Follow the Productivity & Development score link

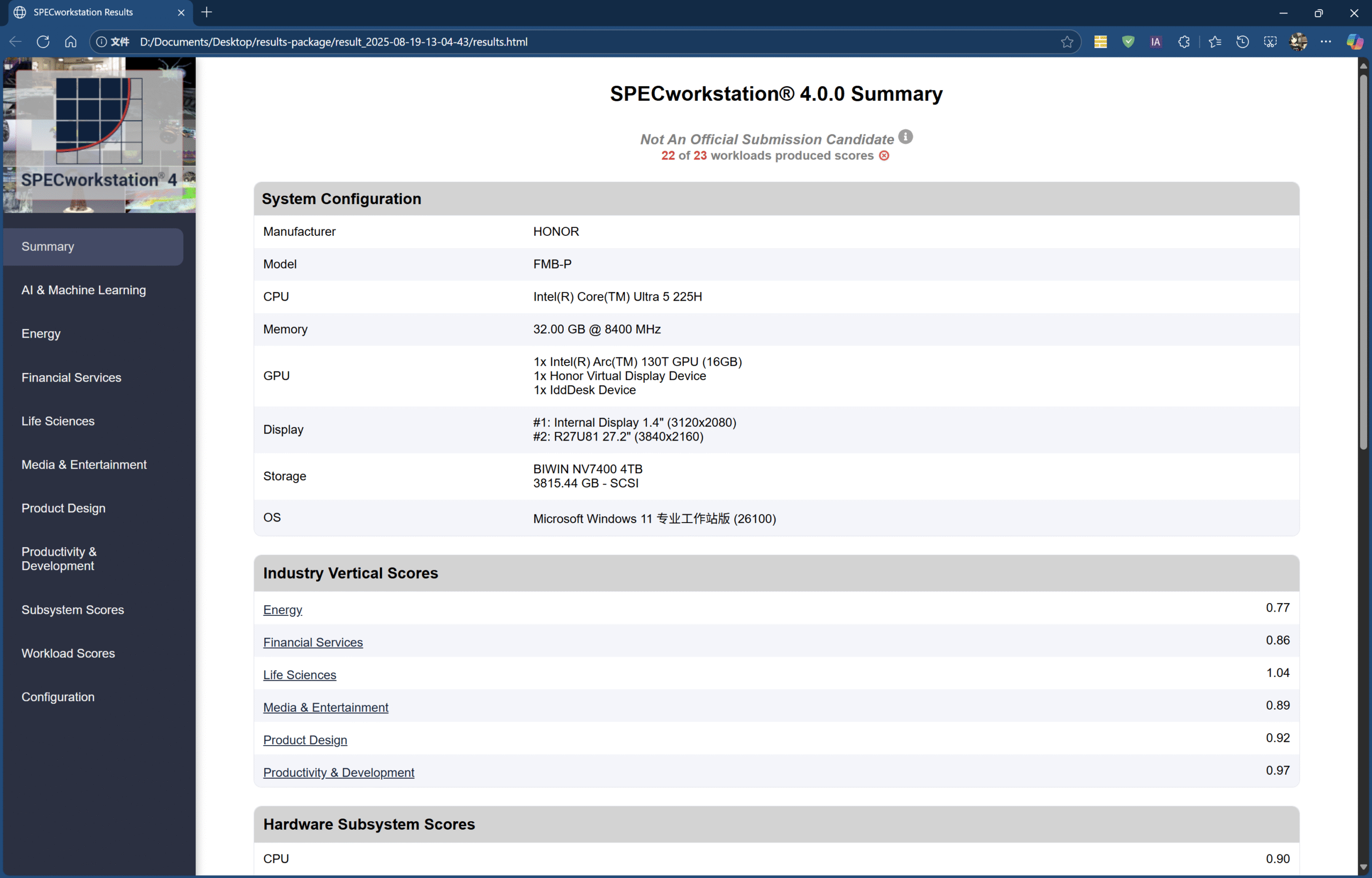(x=339, y=772)
